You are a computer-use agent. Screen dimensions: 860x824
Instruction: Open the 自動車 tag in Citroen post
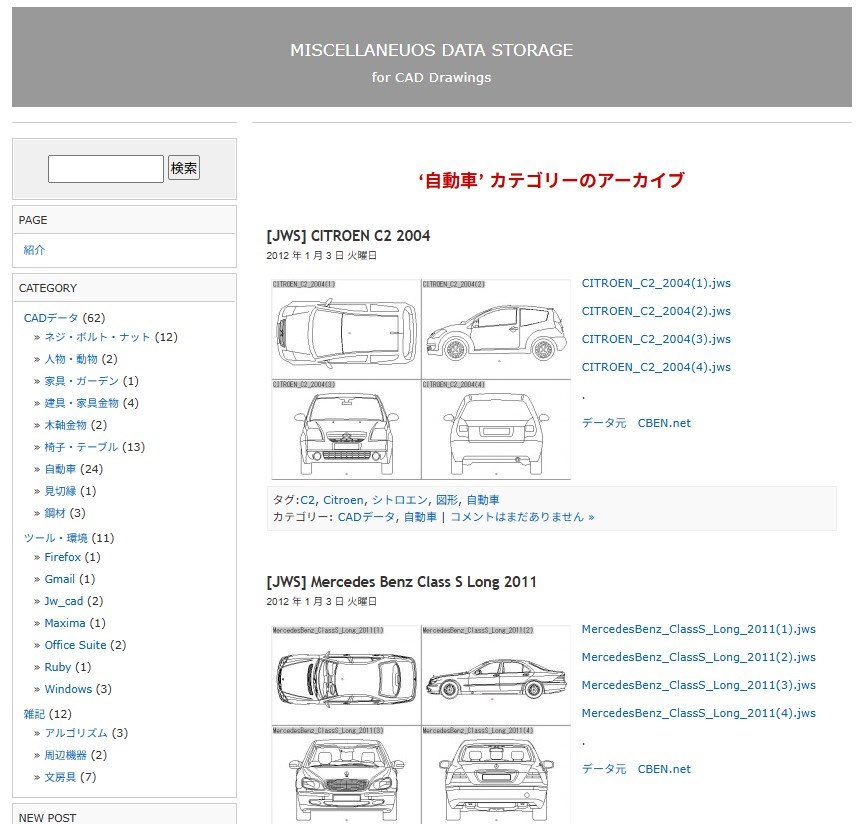tap(483, 500)
